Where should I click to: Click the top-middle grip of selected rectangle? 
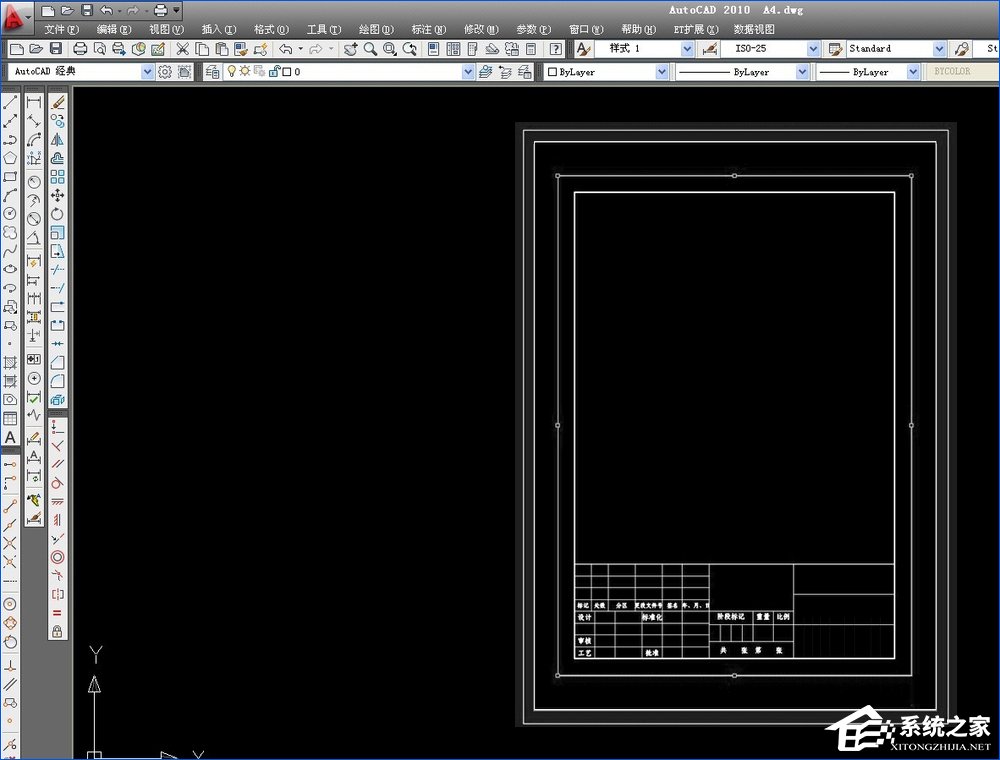click(734, 175)
